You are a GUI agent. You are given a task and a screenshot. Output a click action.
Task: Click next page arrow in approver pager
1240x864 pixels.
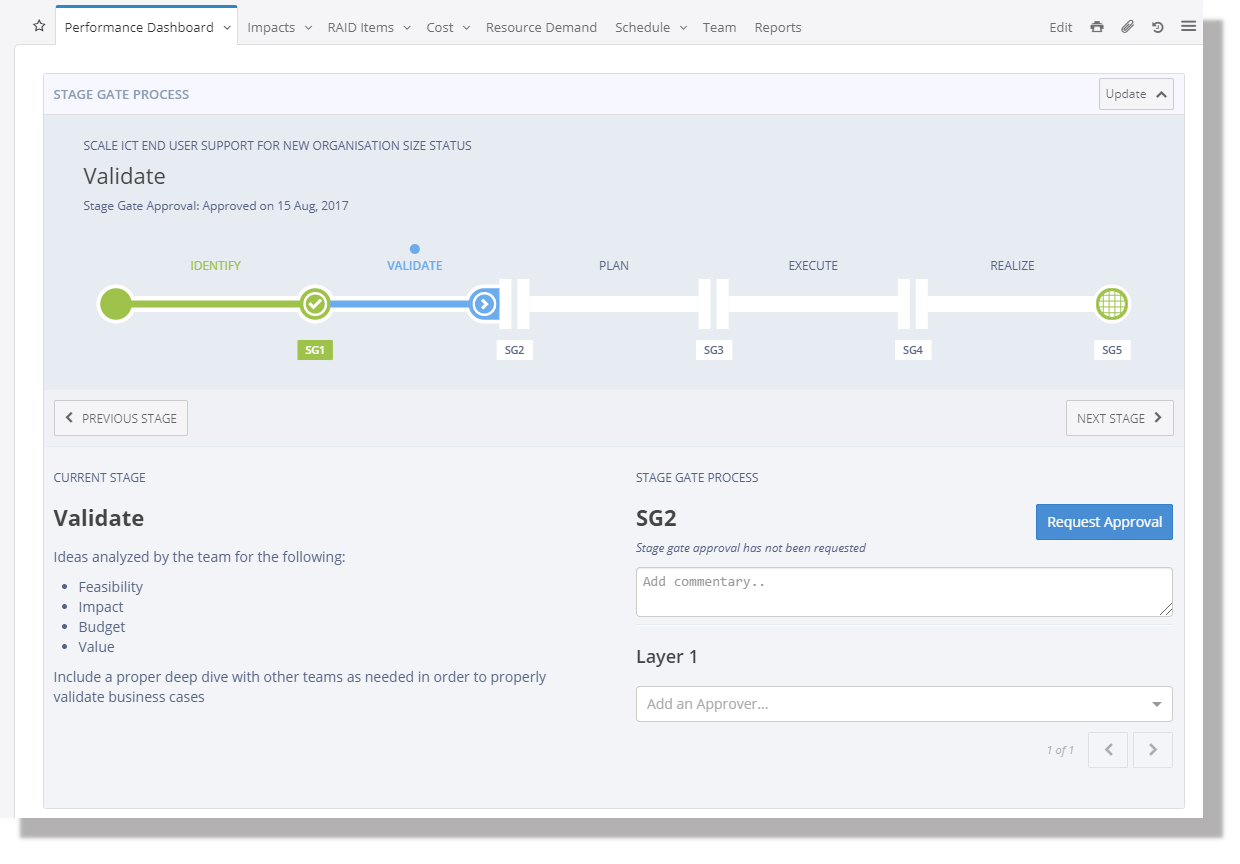1152,750
